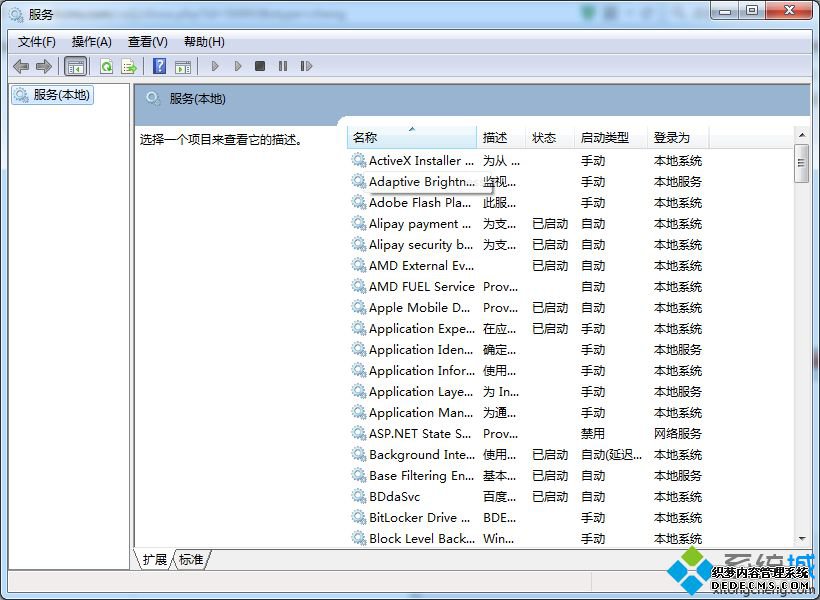Click 禁用 startup type of ASP.NET

coord(593,434)
